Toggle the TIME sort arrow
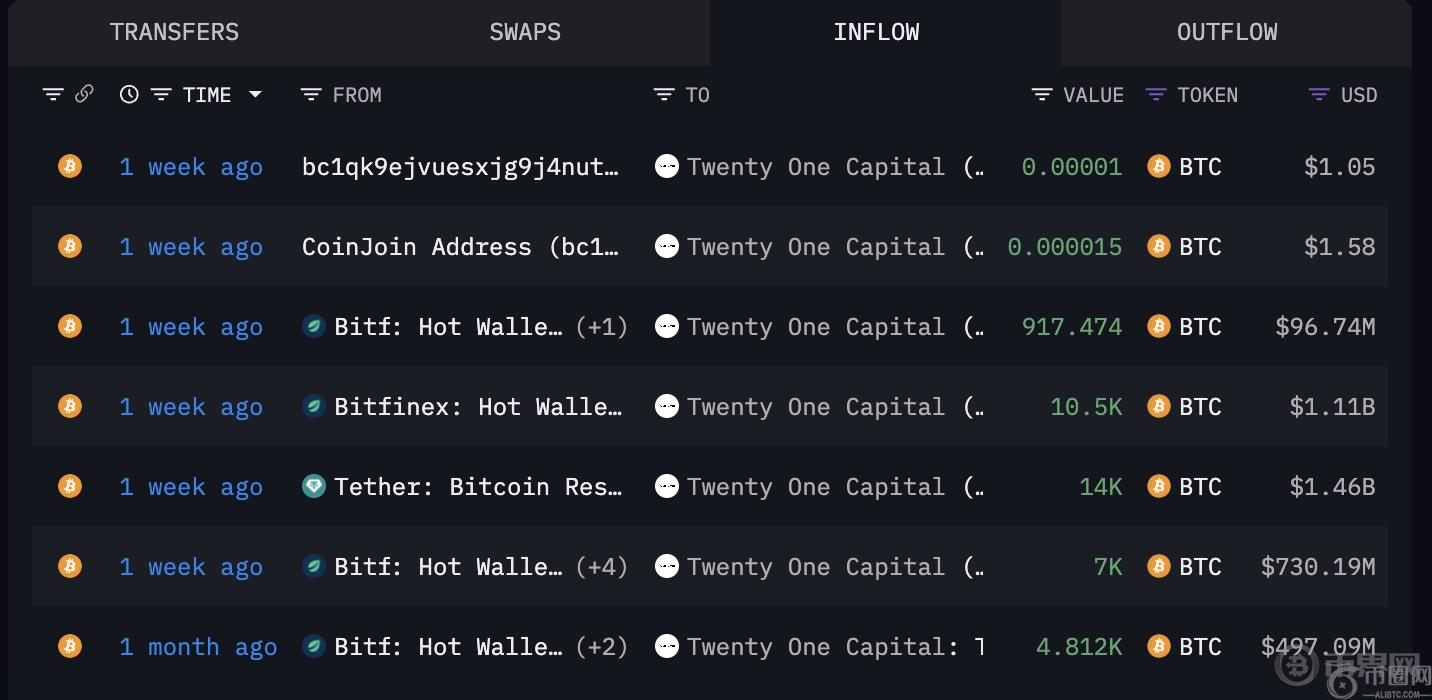This screenshot has width=1432, height=700. tap(255, 94)
